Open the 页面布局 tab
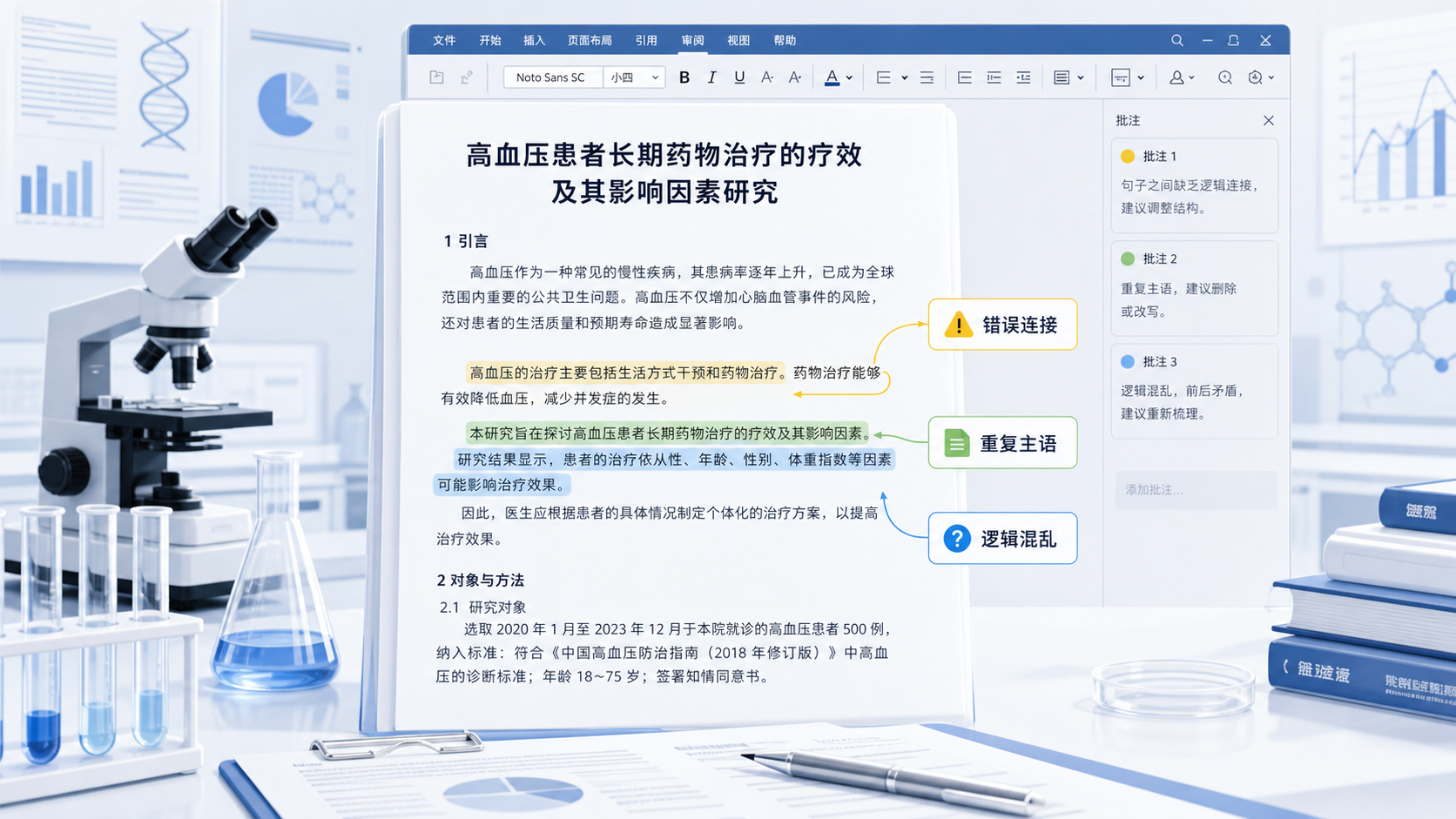Image resolution: width=1456 pixels, height=819 pixels. [x=590, y=40]
